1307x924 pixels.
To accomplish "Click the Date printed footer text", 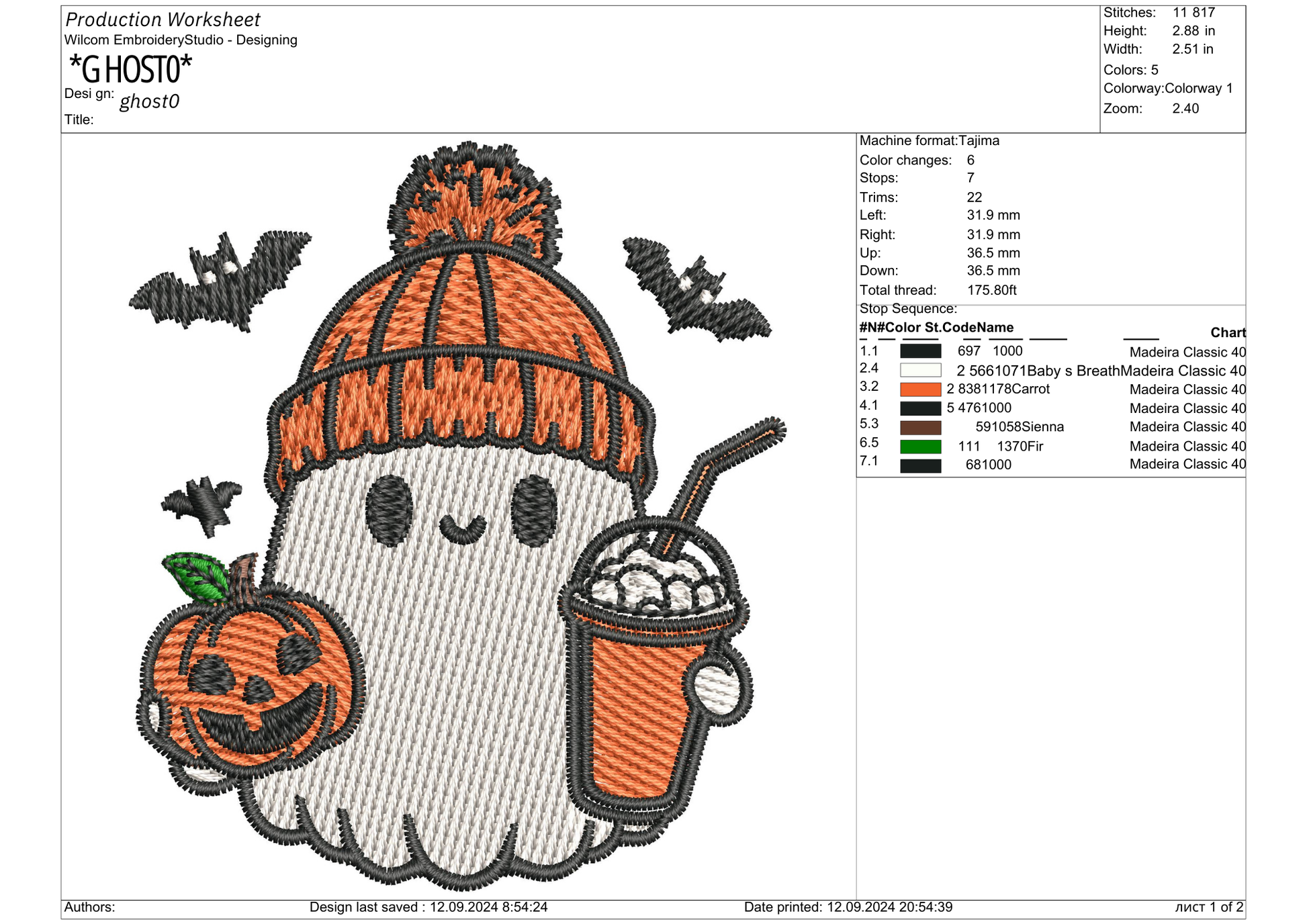I will coord(848,907).
